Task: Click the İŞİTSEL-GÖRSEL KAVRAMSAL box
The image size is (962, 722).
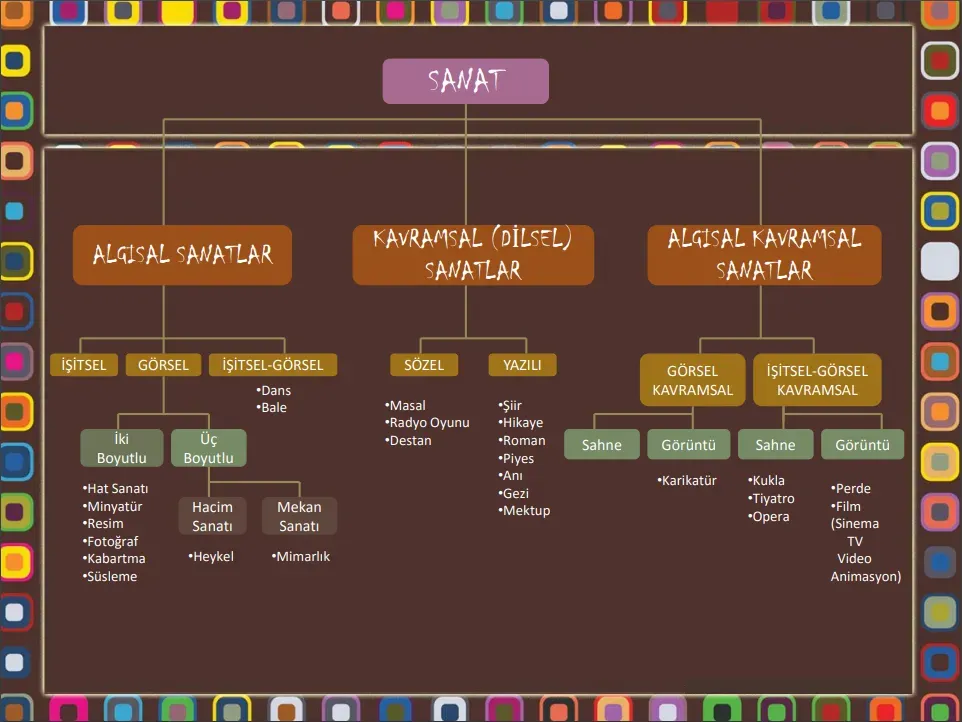Action: [x=817, y=380]
